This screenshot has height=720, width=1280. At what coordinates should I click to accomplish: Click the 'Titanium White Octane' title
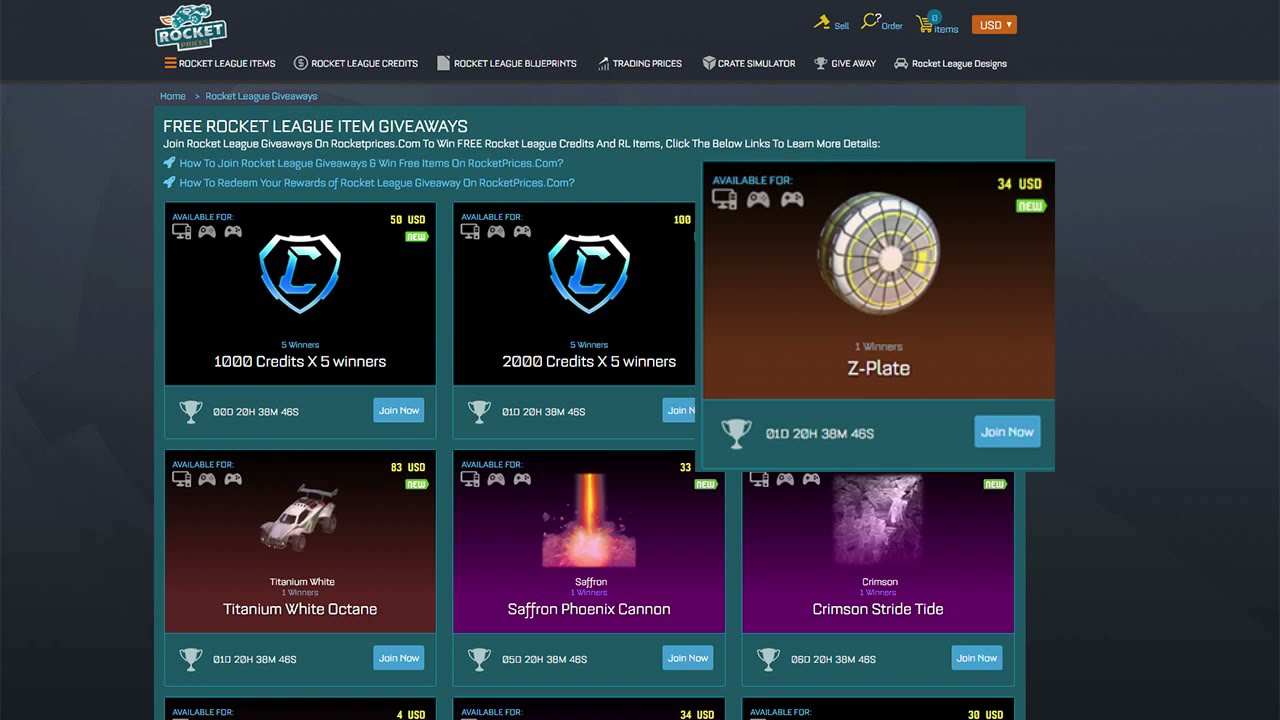pos(300,609)
